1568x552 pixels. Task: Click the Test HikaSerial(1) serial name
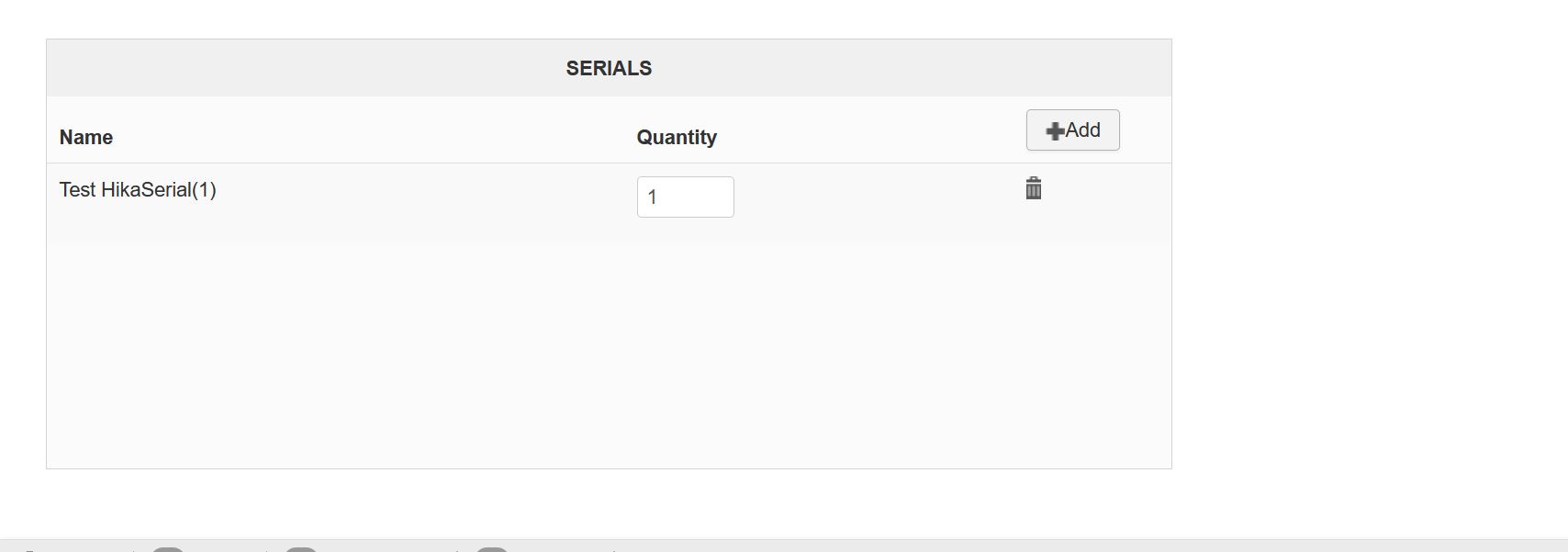coord(138,190)
